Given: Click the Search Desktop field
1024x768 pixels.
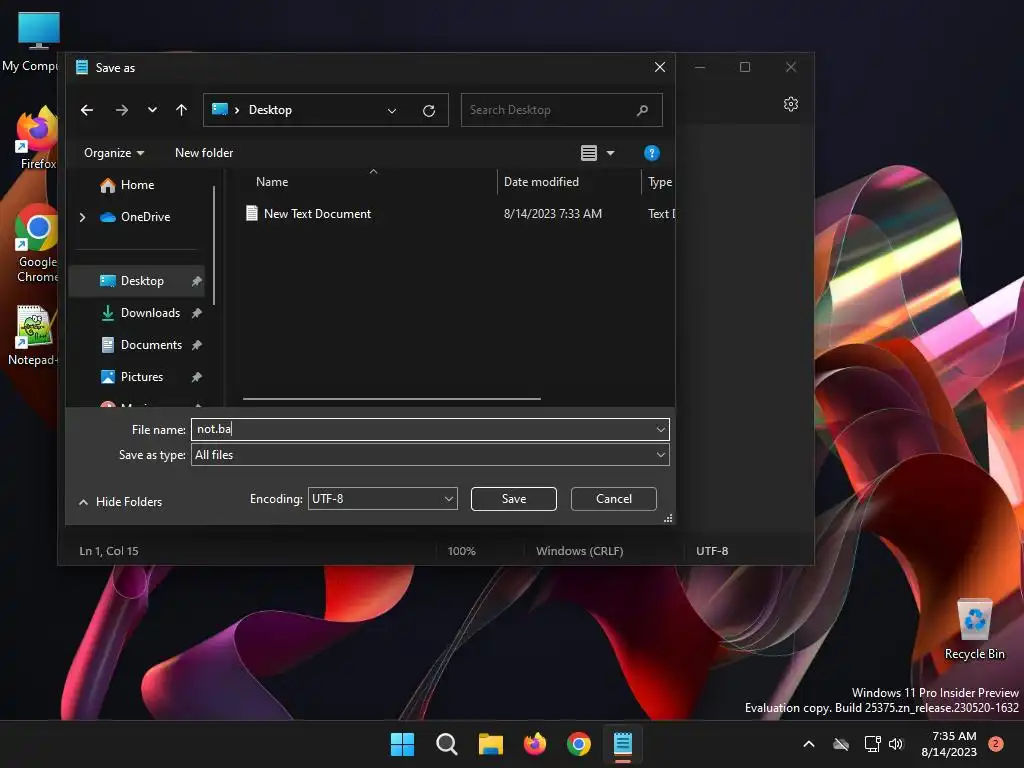Looking at the screenshot, I should [562, 110].
